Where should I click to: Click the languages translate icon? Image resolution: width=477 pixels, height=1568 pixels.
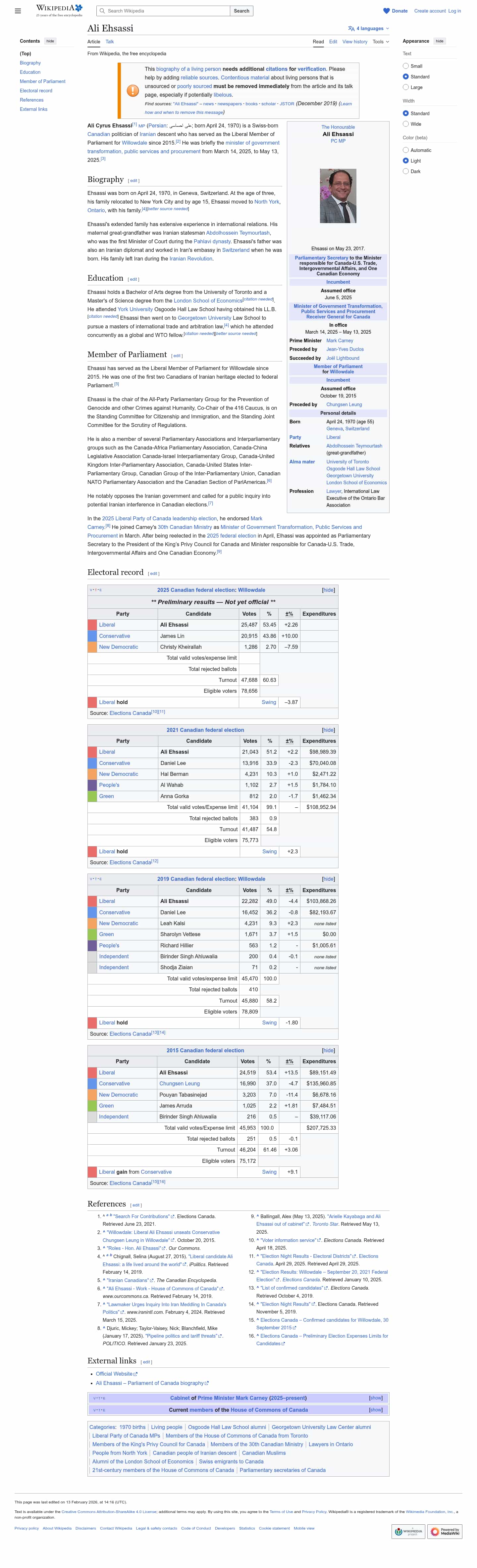tap(351, 28)
